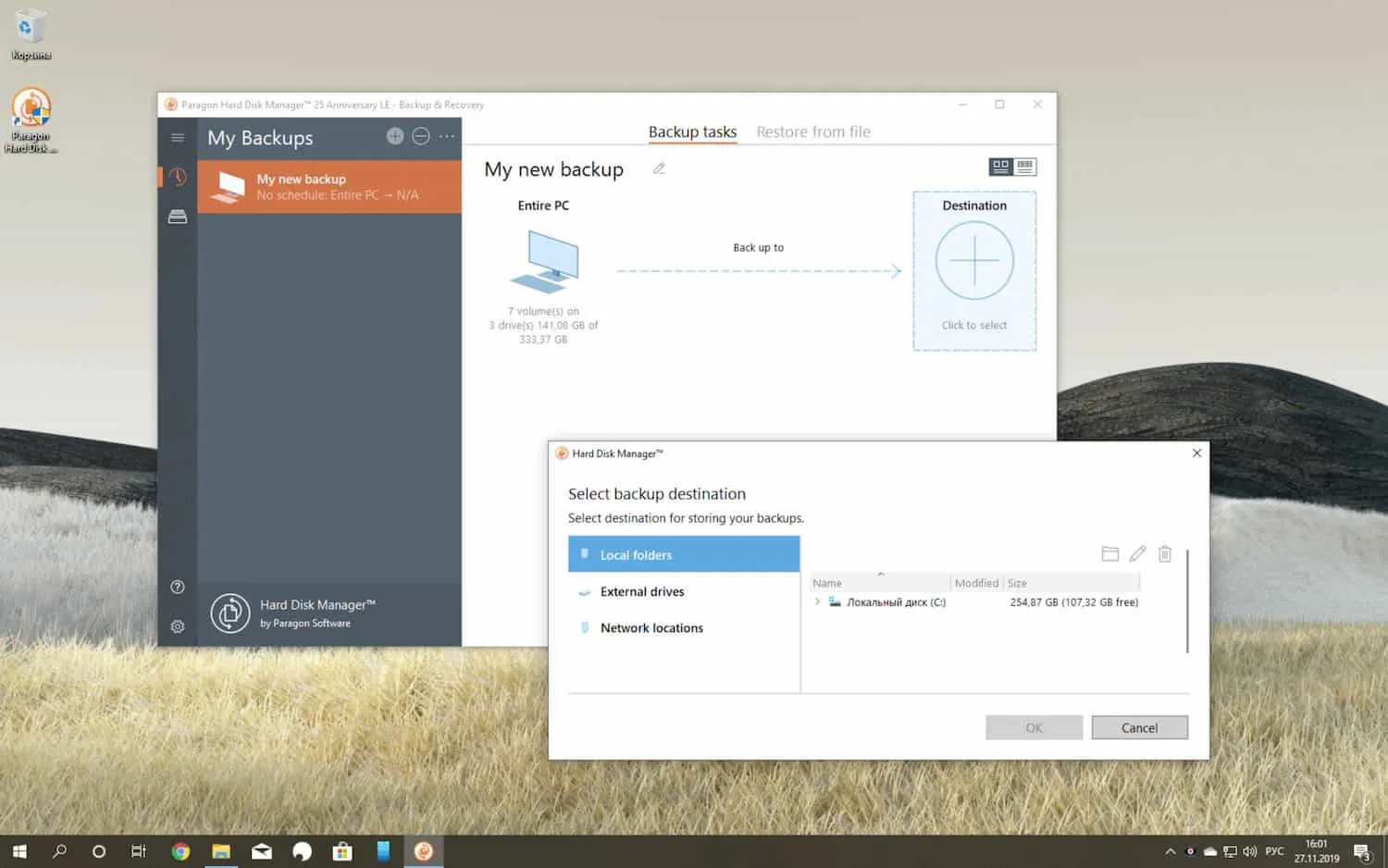Sort by the Size column header
The height and width of the screenshot is (868, 1388).
pos(1072,583)
